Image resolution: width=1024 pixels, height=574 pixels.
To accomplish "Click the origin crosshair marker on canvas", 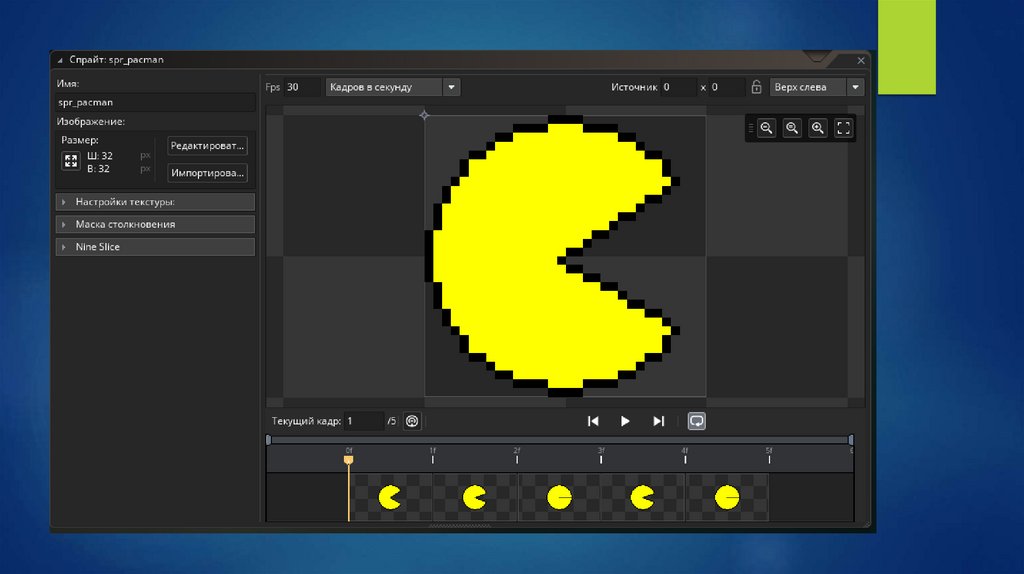I will tap(424, 116).
